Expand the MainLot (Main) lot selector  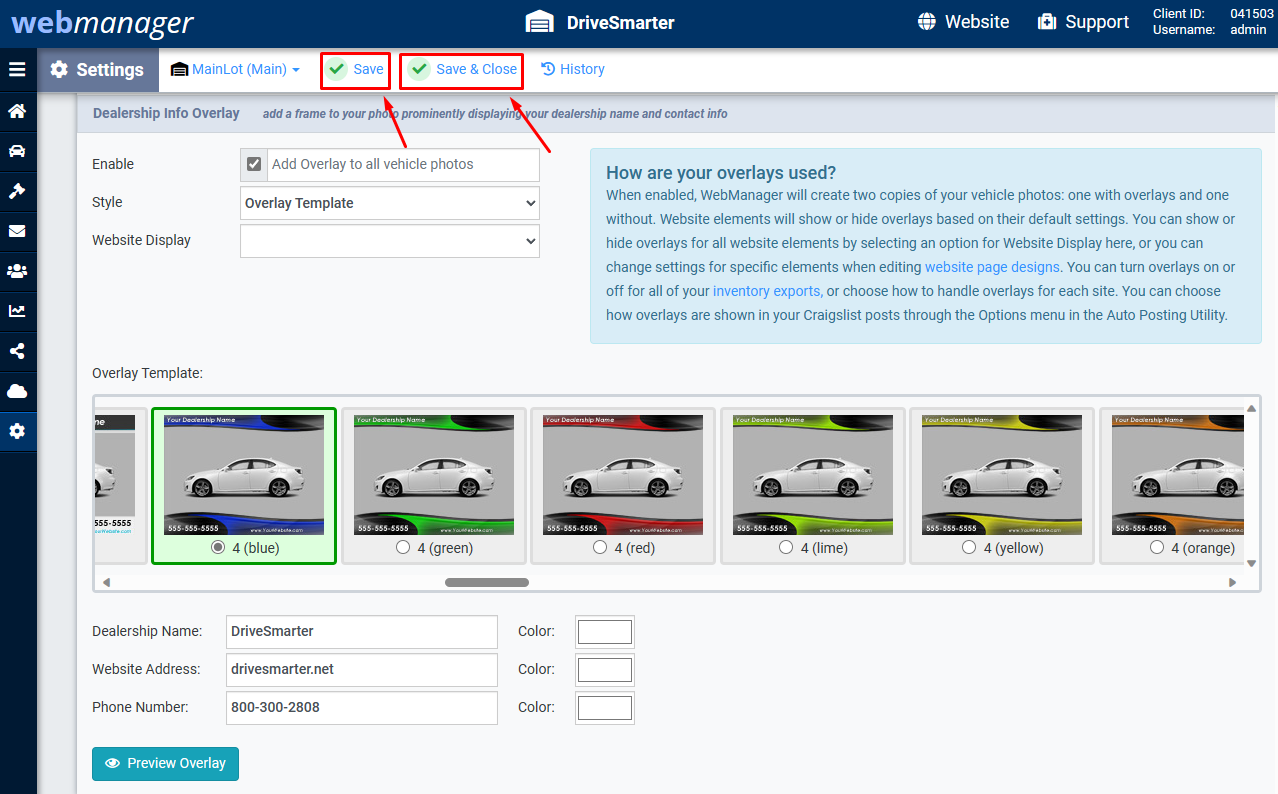pyautogui.click(x=236, y=69)
